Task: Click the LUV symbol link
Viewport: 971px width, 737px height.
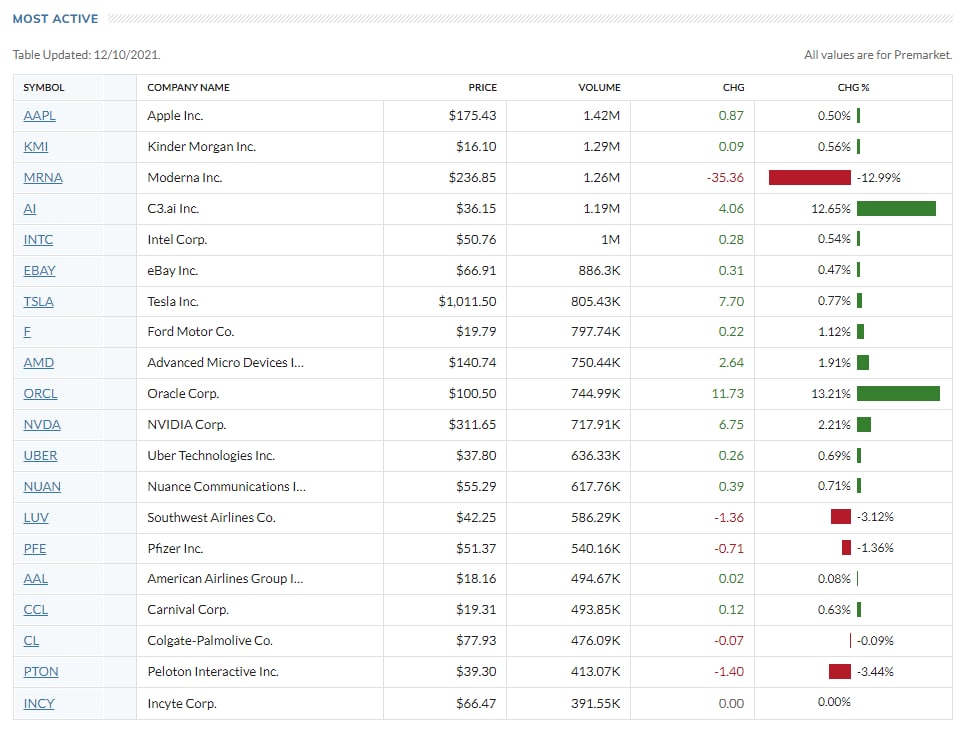Action: (36, 518)
